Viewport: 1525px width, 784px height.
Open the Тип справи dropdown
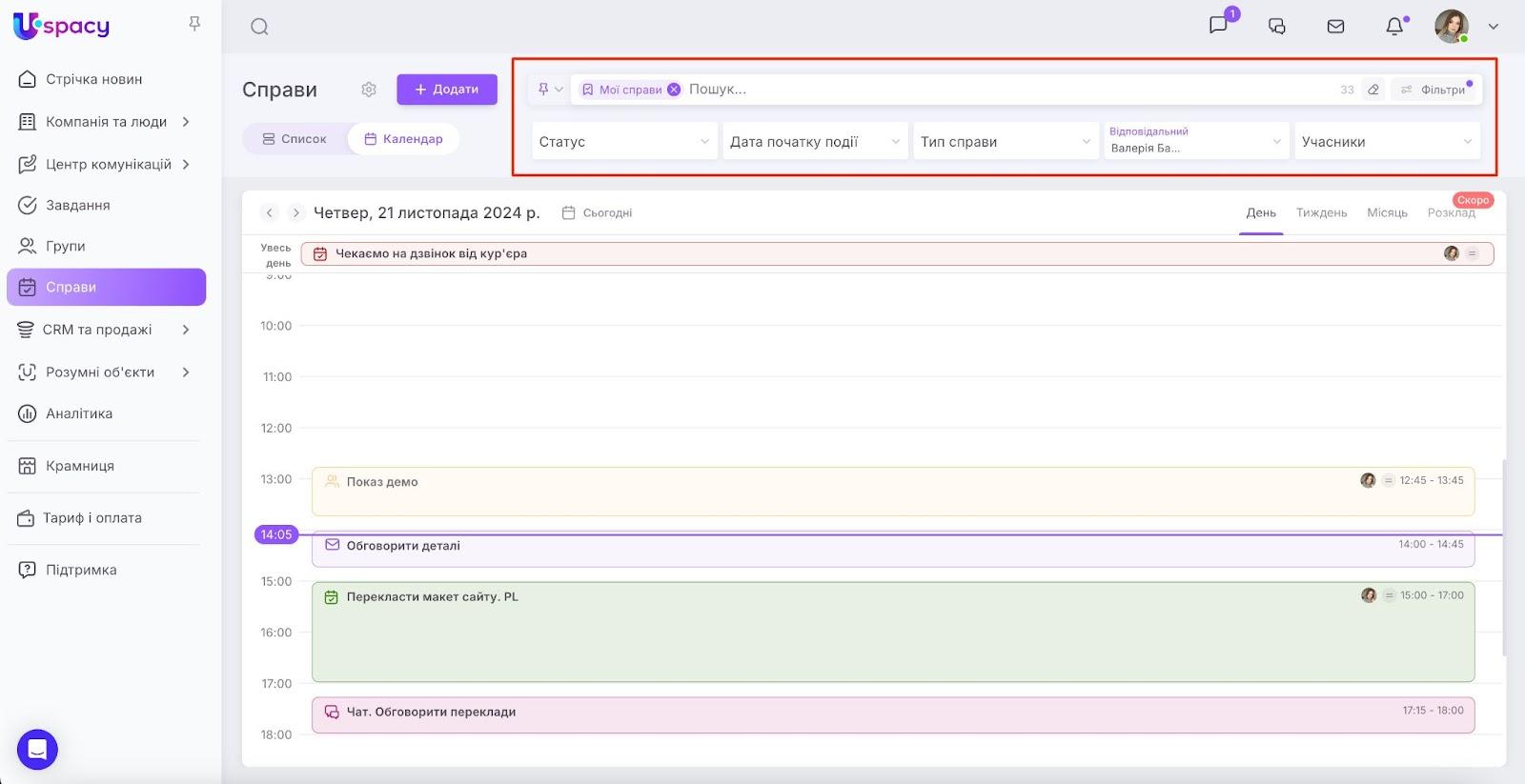(x=1006, y=142)
